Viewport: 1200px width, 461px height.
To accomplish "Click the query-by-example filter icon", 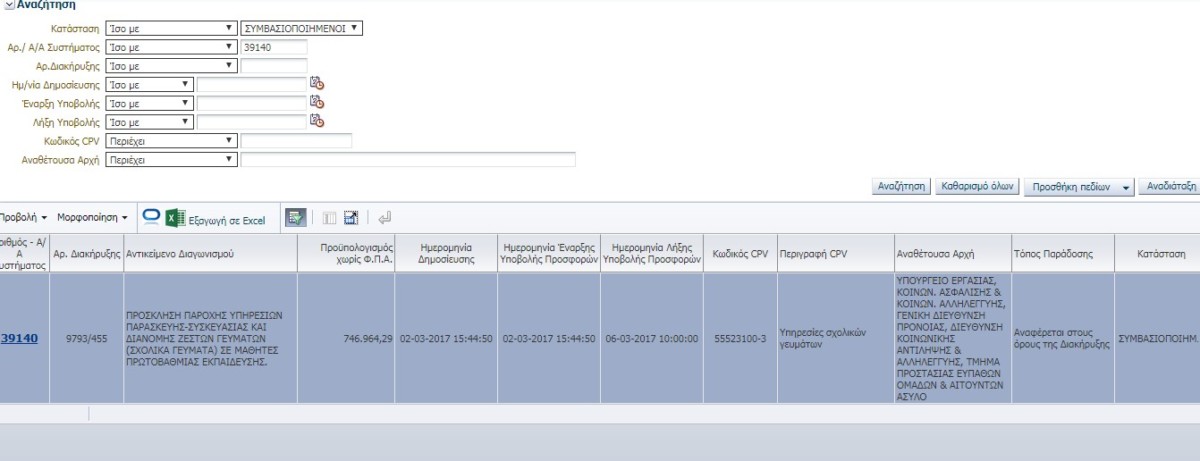I will (x=295, y=217).
